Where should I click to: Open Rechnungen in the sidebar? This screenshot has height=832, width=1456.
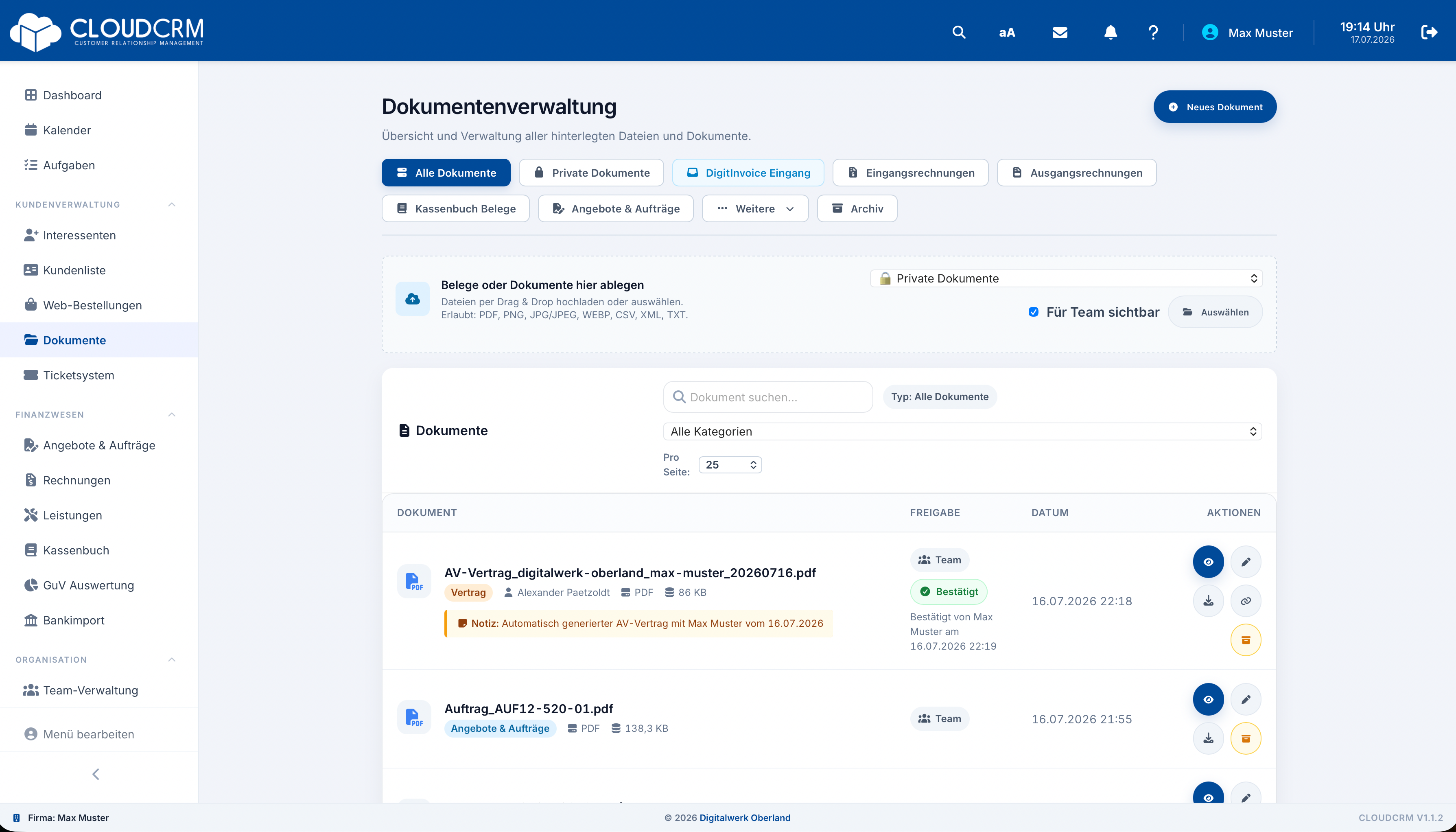99,480
